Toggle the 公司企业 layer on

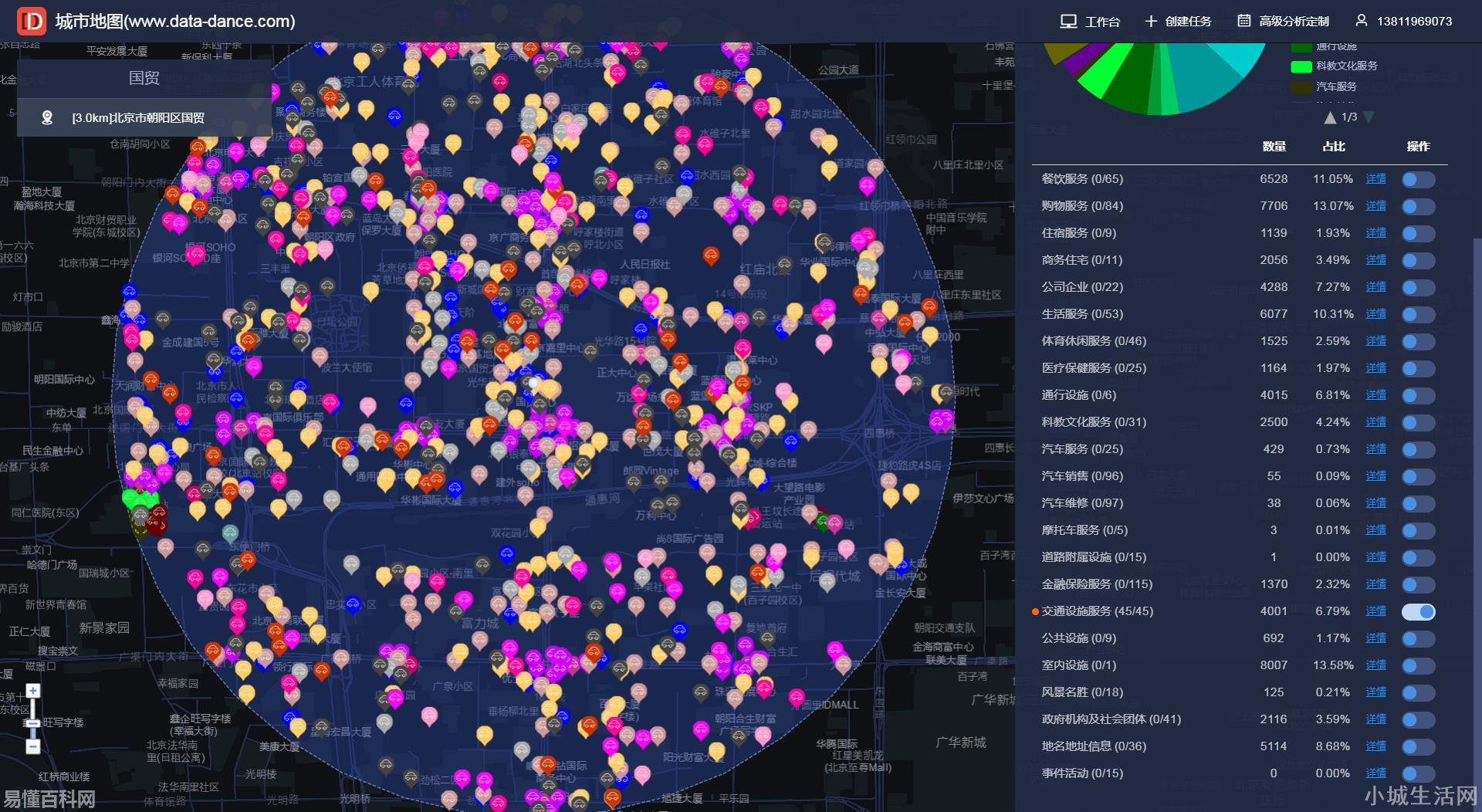(x=1419, y=288)
